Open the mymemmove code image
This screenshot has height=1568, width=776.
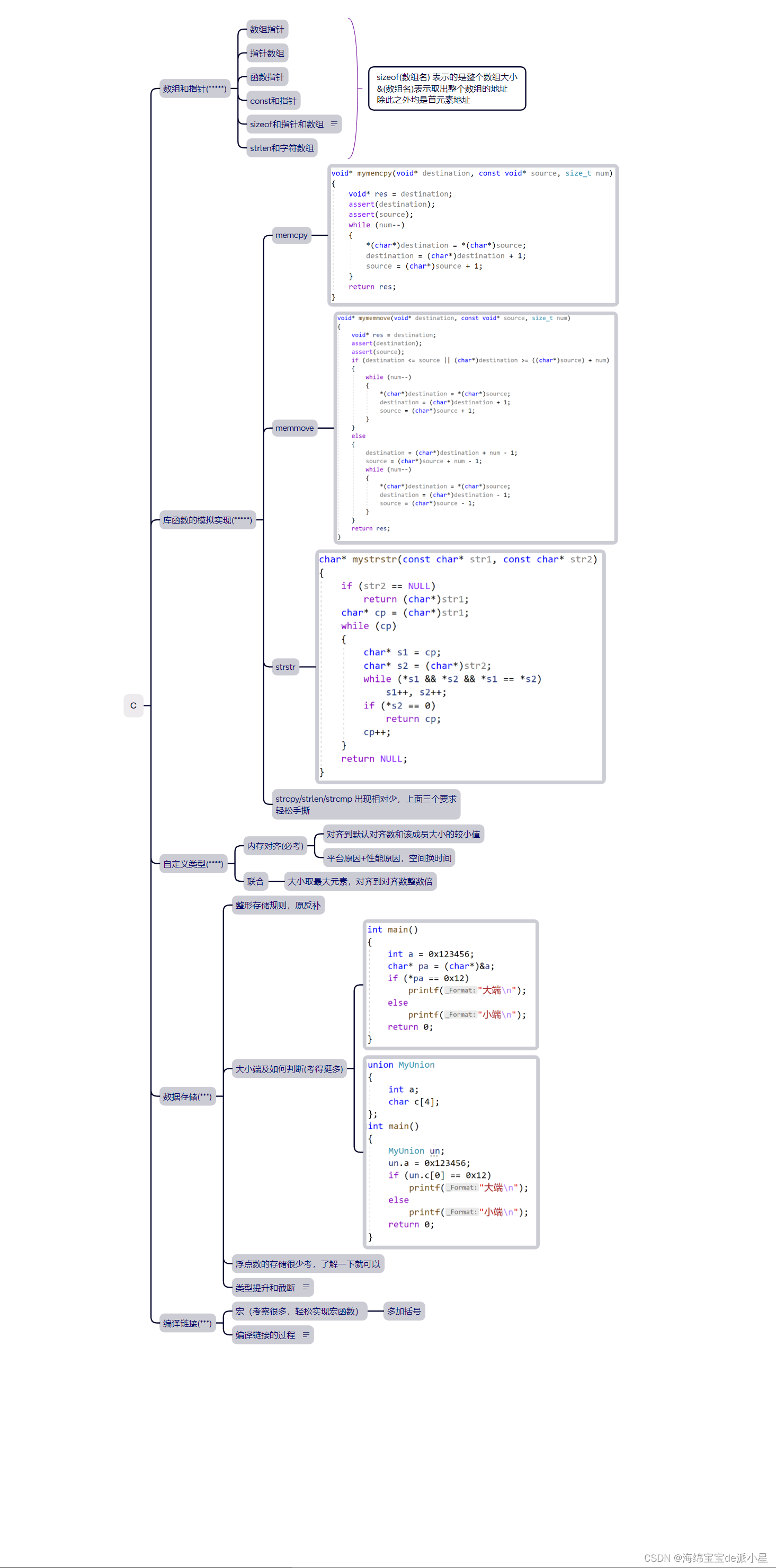[x=475, y=428]
